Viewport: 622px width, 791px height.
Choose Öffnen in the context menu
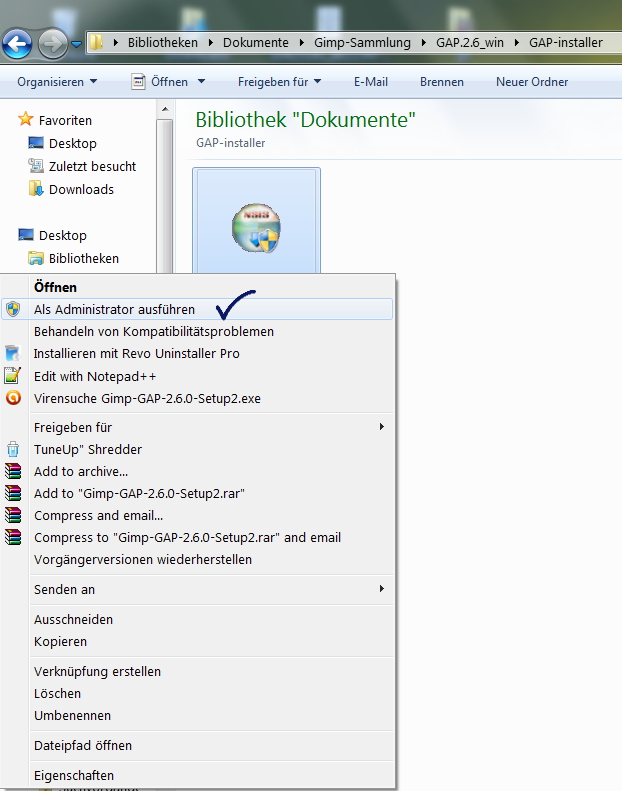[x=55, y=287]
